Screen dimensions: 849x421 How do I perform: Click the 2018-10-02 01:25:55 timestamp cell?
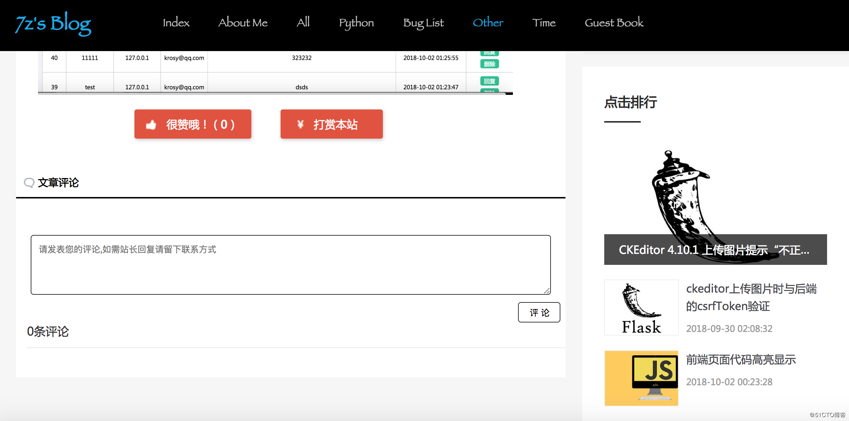coord(431,58)
